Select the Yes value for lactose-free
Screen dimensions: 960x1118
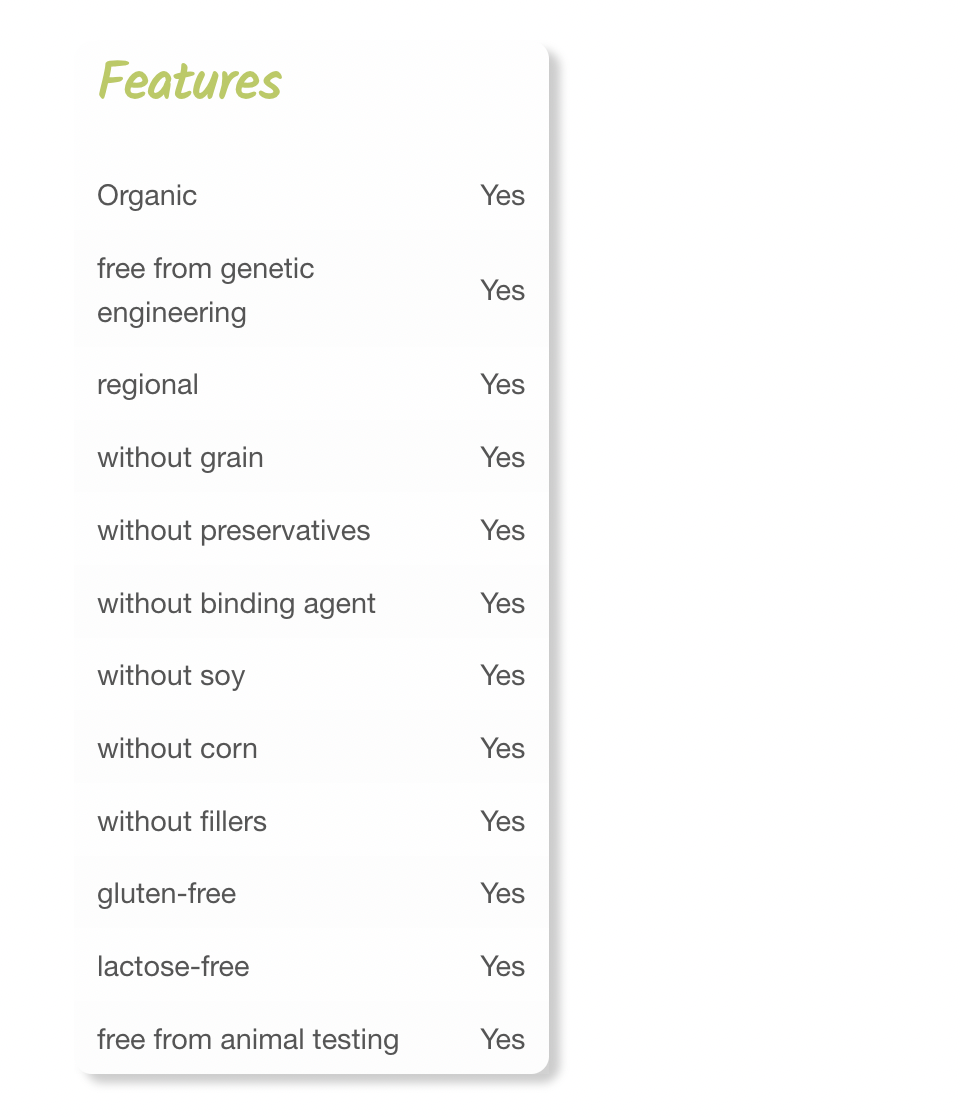click(x=502, y=967)
